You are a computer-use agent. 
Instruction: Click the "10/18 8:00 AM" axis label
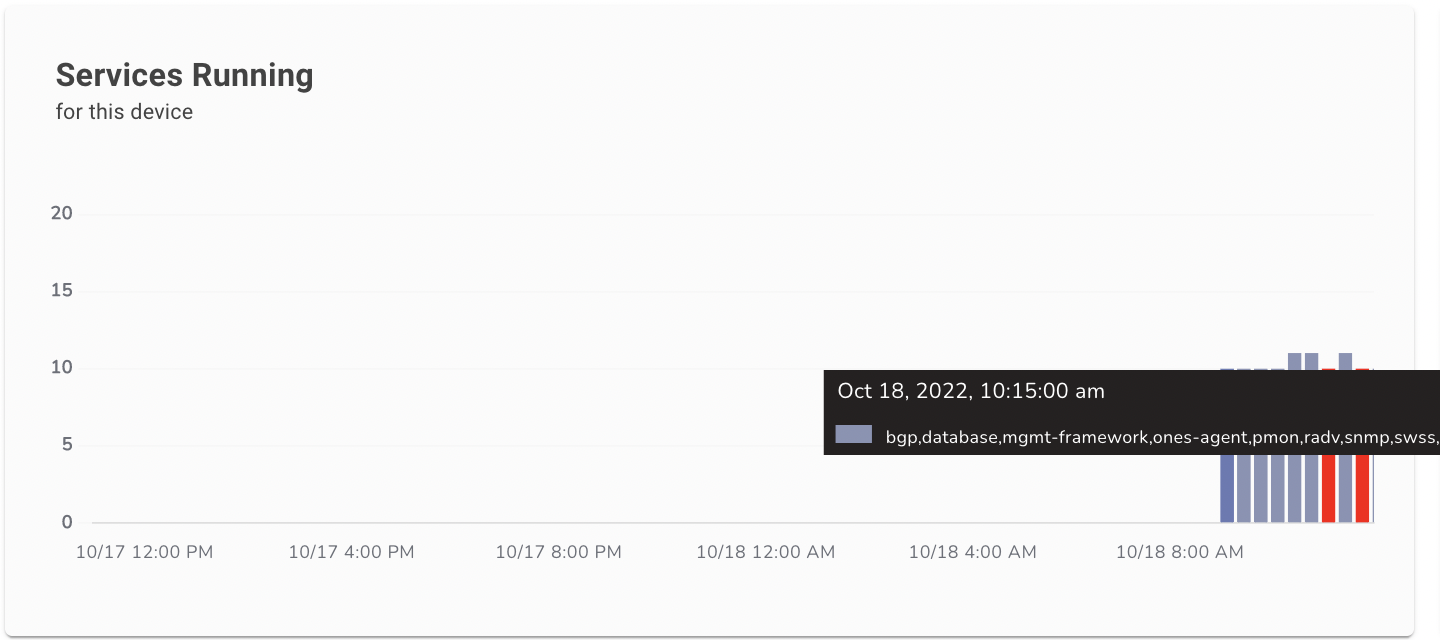click(x=1179, y=552)
